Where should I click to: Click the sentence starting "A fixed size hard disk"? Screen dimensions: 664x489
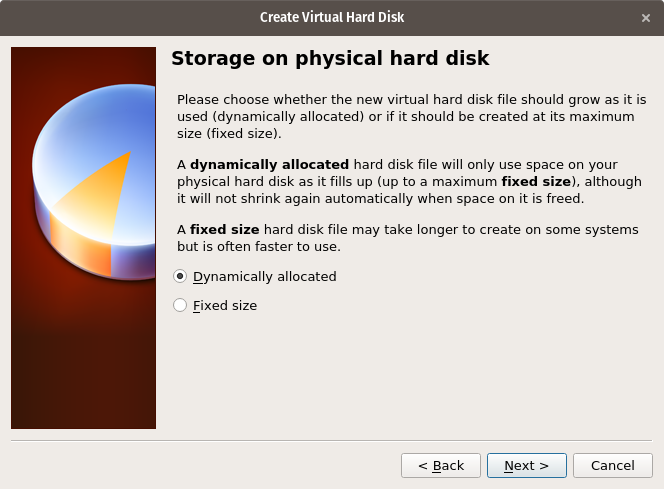pyautogui.click(x=410, y=229)
